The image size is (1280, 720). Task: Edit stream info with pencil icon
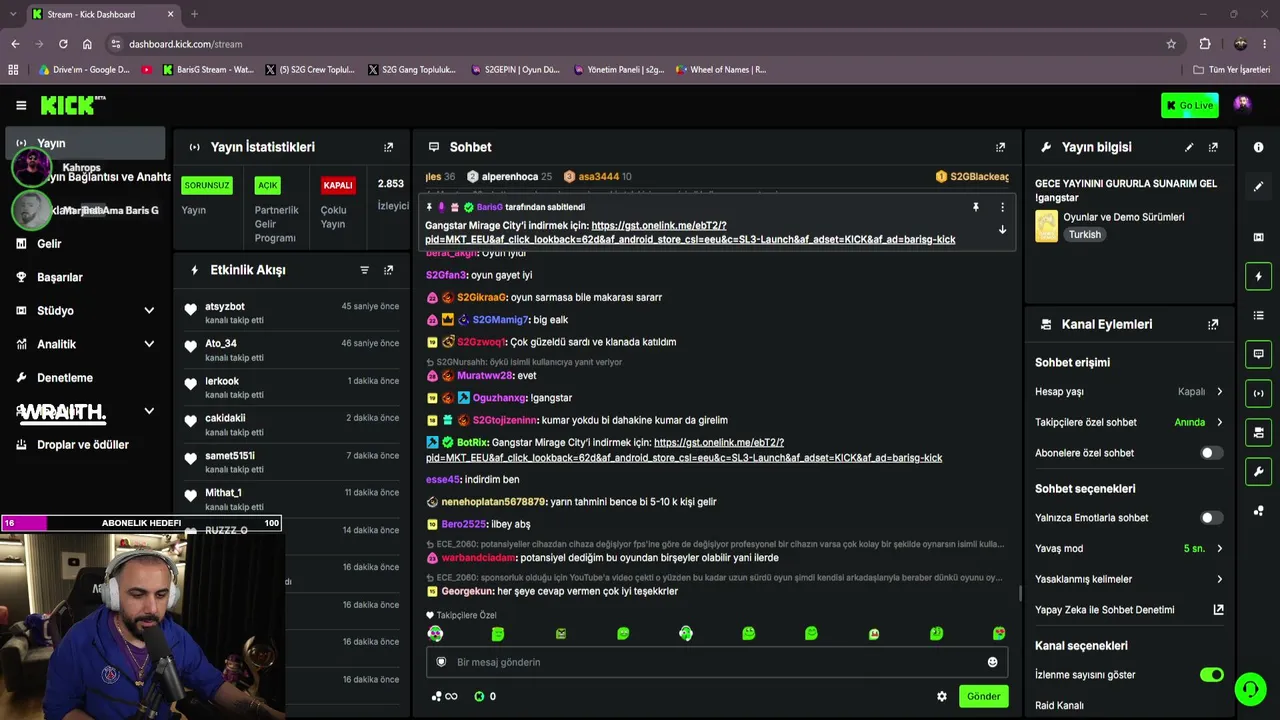(x=1189, y=147)
